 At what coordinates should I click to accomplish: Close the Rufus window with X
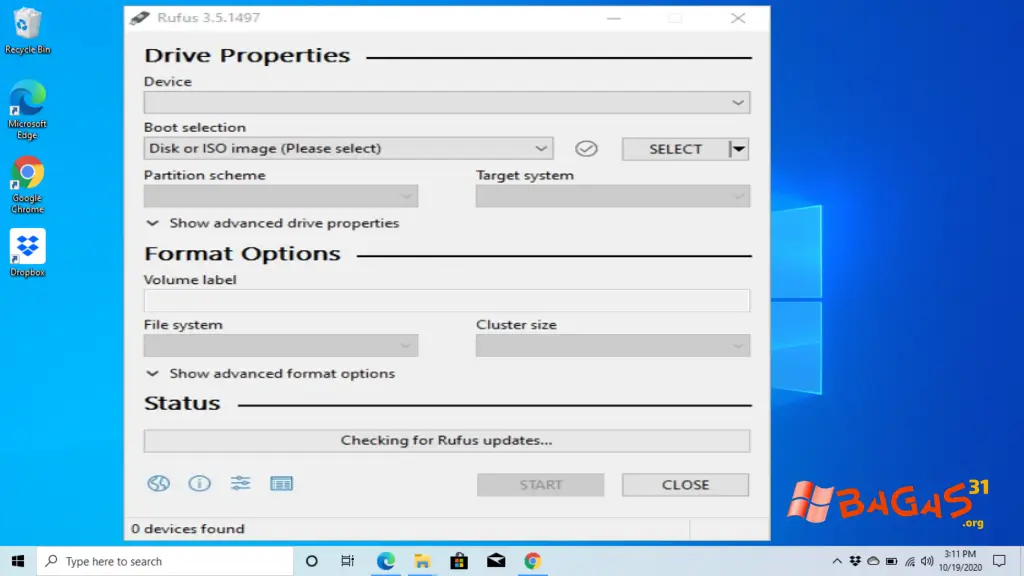[738, 18]
